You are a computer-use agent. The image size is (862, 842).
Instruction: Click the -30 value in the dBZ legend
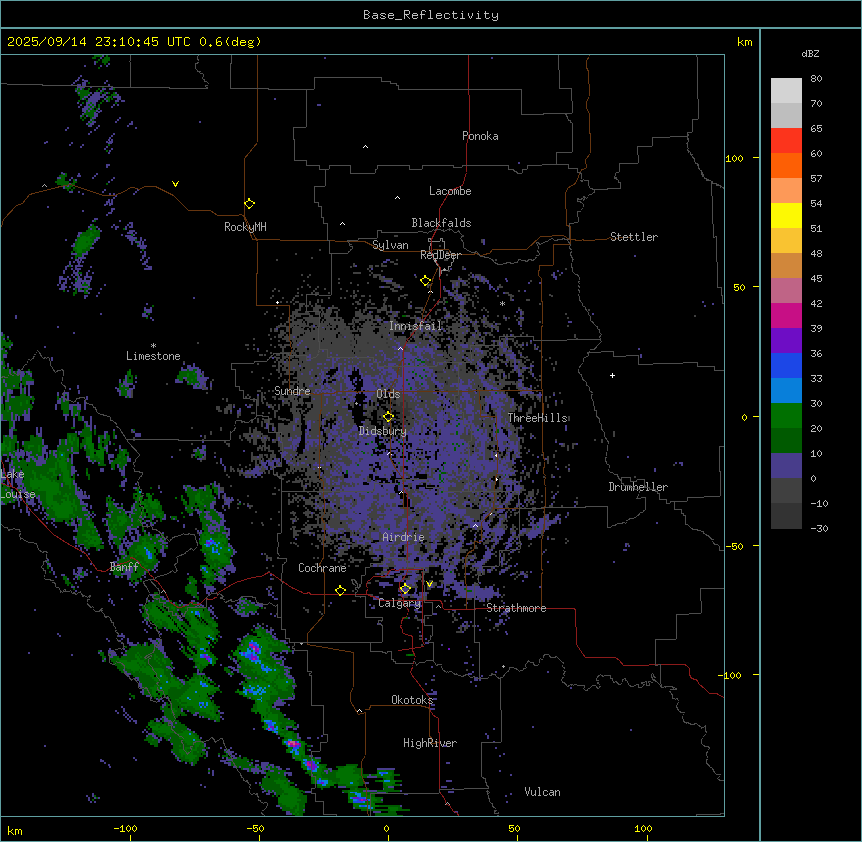point(819,529)
